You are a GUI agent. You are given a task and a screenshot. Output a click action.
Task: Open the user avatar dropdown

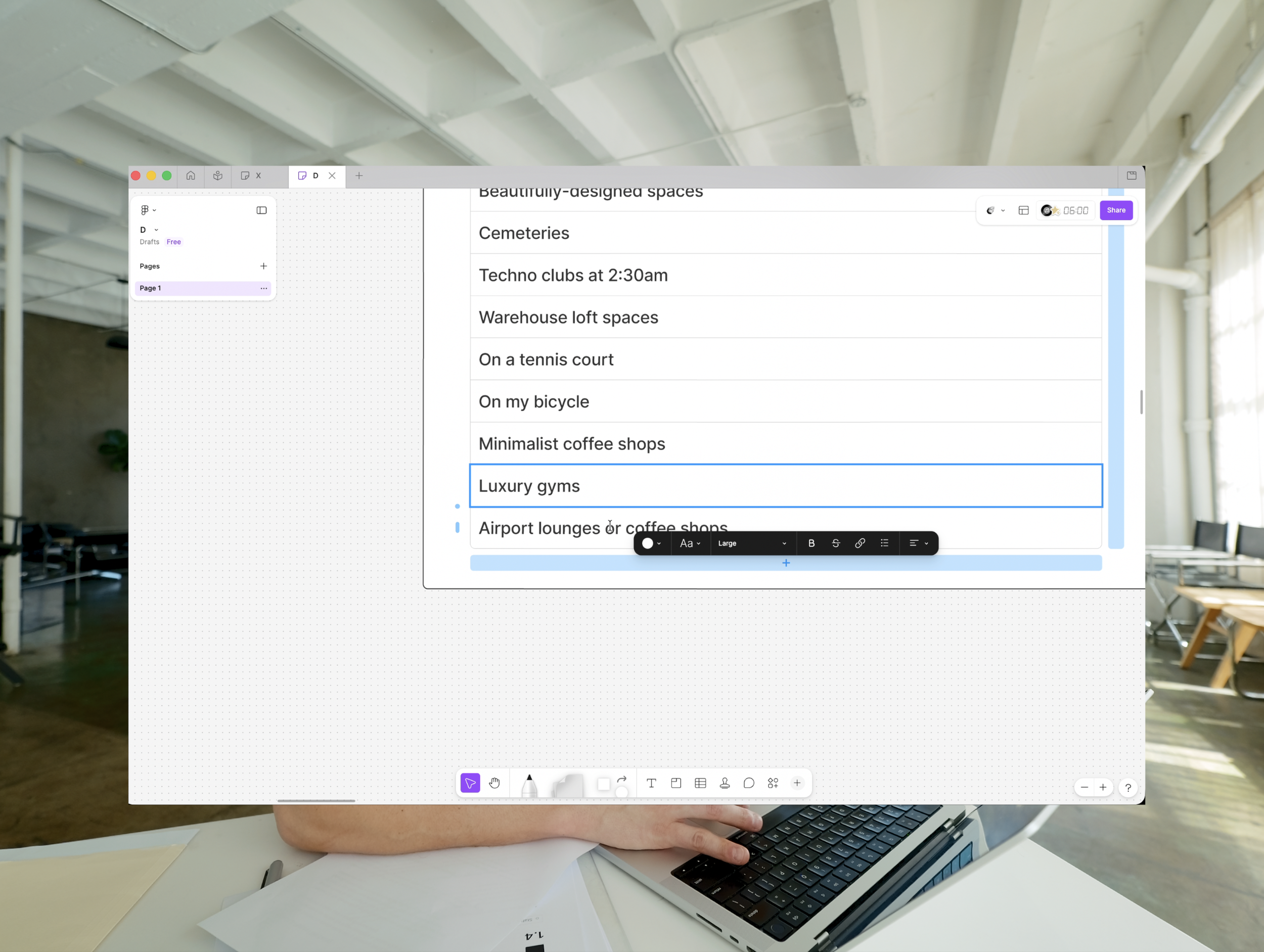[995, 210]
